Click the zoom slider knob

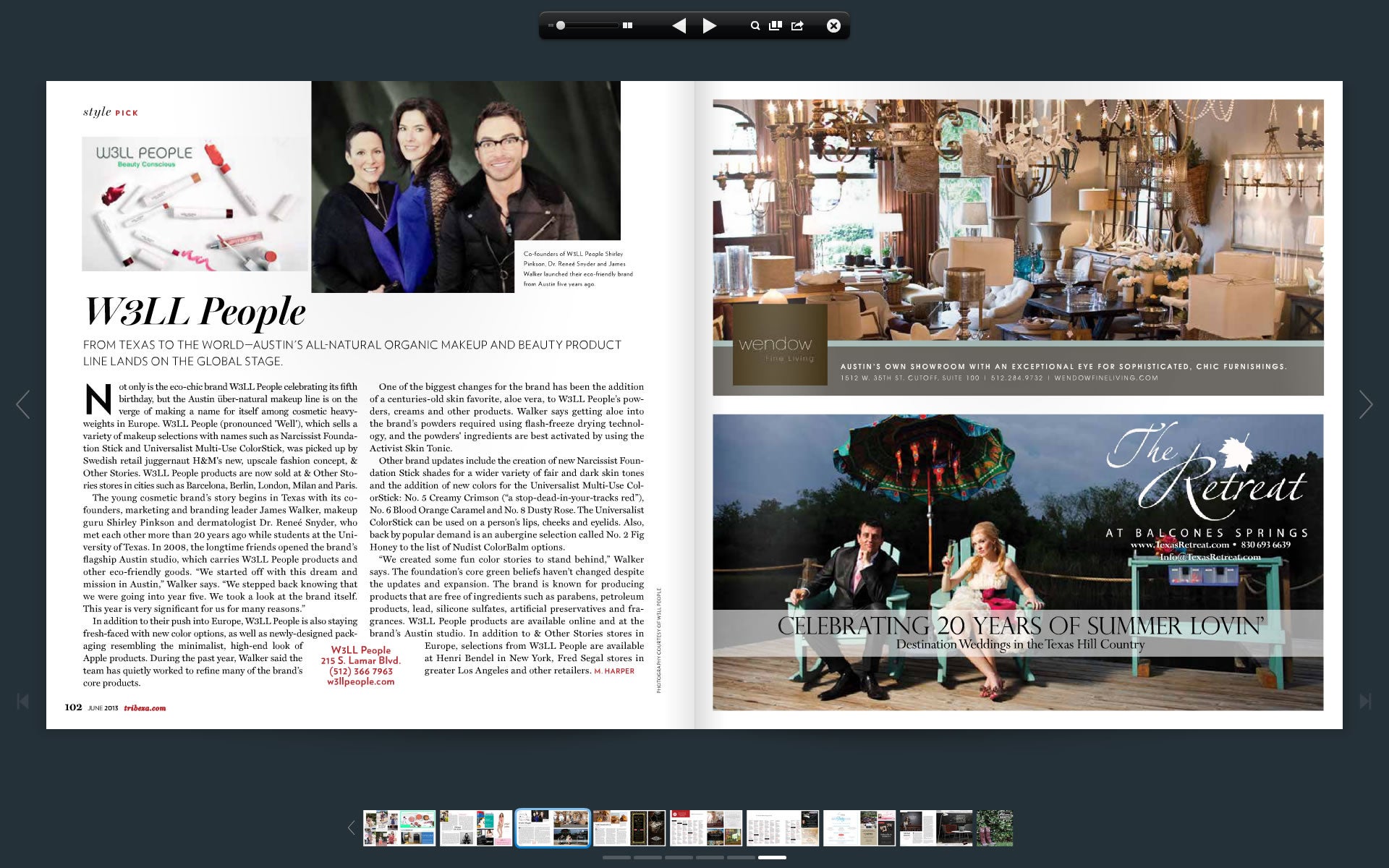click(x=561, y=25)
